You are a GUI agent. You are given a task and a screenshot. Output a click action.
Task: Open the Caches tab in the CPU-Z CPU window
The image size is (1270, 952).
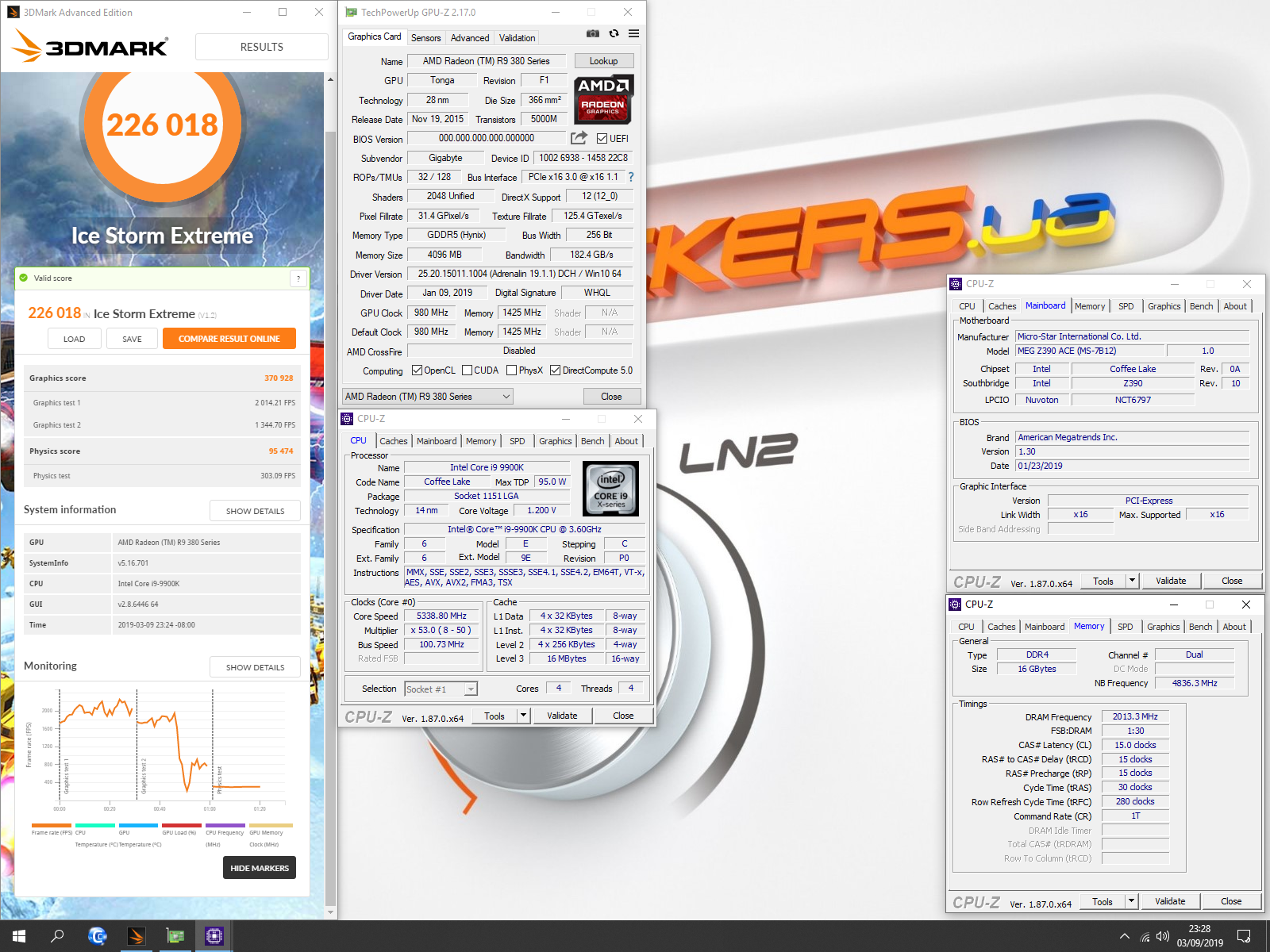click(x=393, y=441)
